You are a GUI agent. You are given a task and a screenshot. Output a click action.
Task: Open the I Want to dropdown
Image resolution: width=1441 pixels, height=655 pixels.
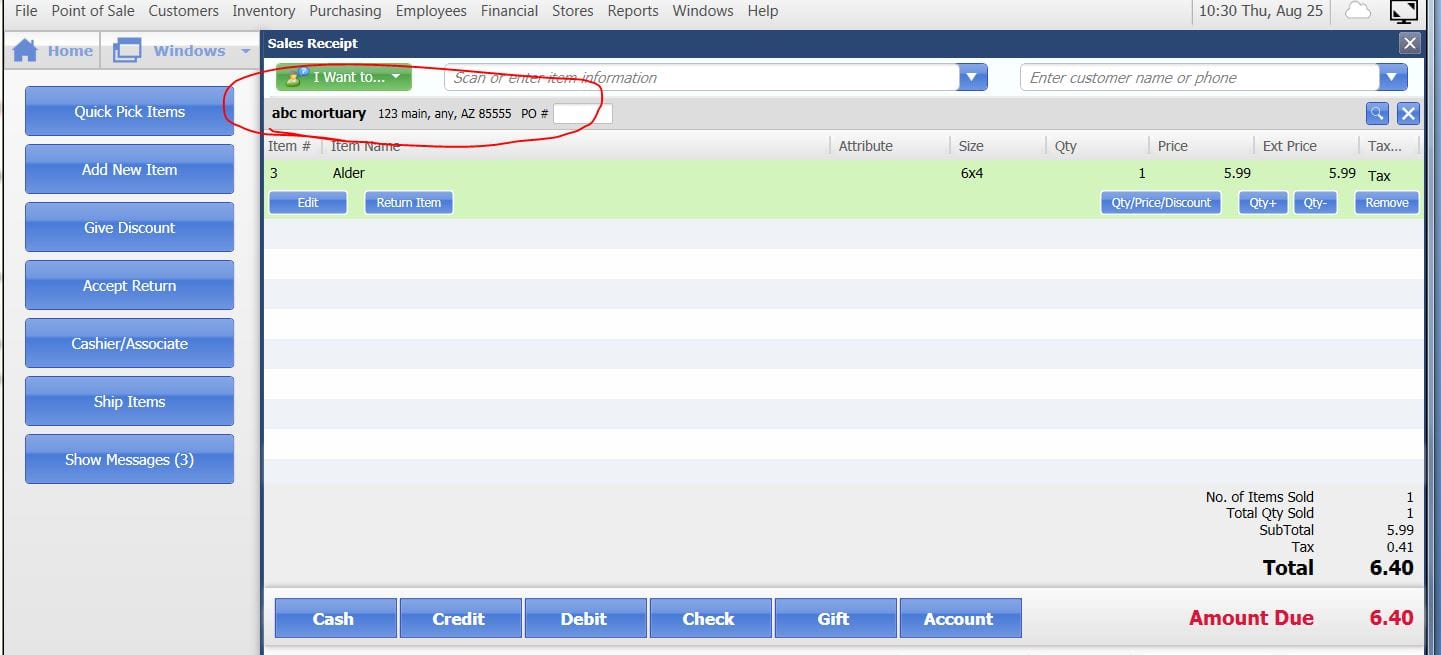pyautogui.click(x=396, y=76)
